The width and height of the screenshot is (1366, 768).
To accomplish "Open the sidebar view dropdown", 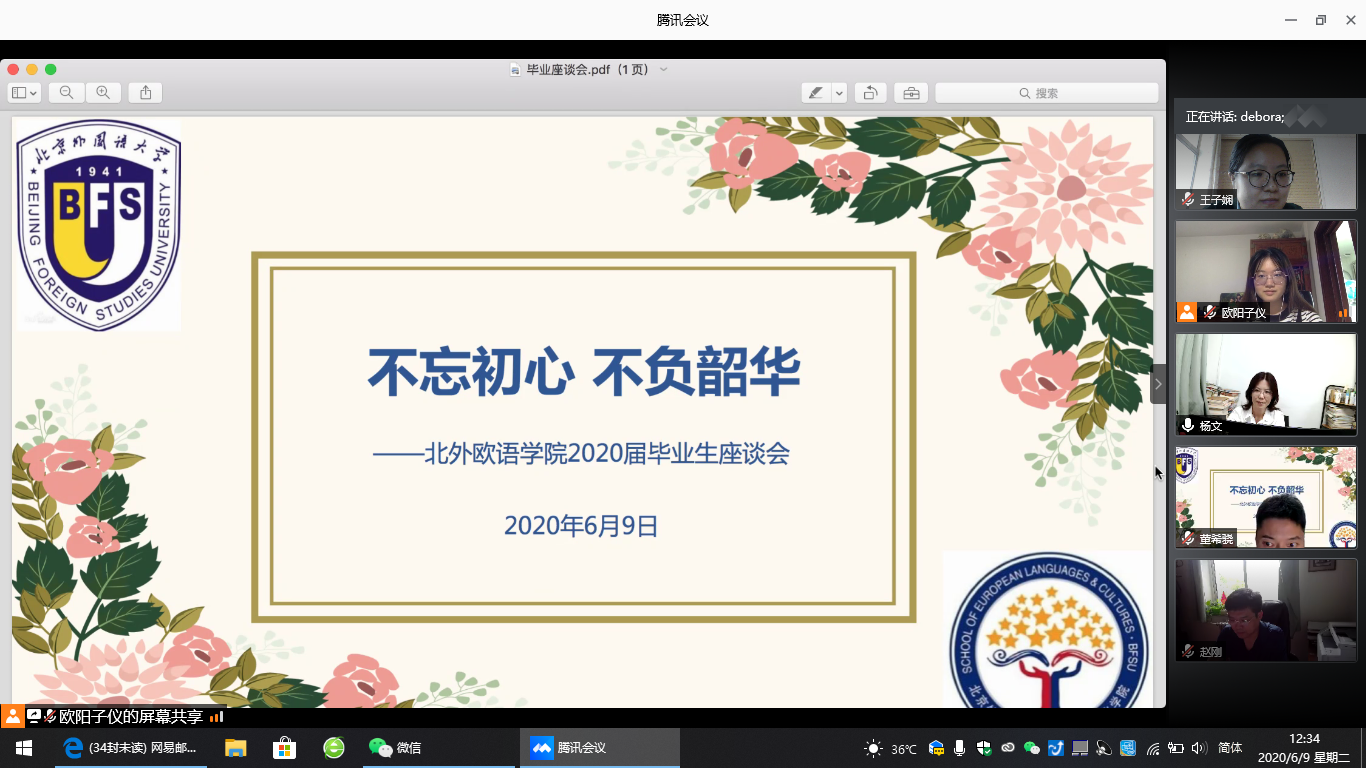I will point(24,93).
